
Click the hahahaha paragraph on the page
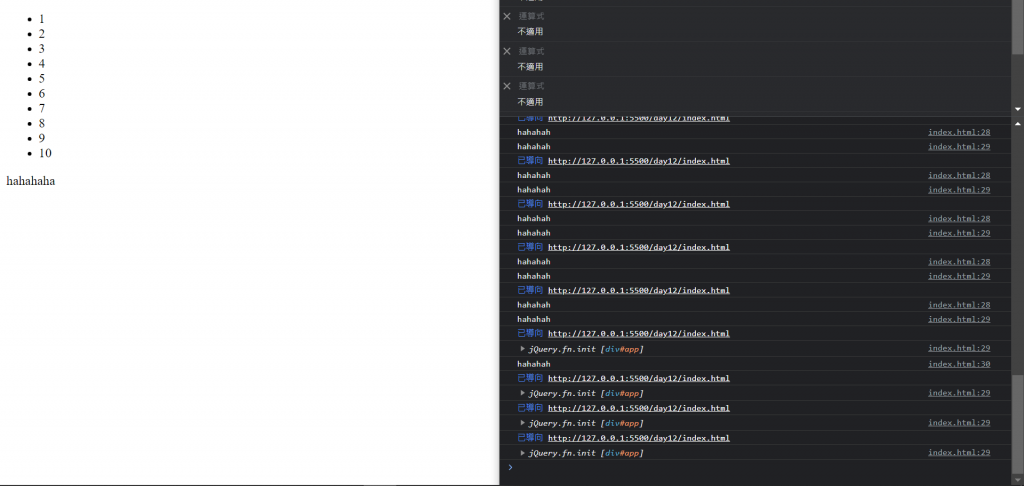31,181
